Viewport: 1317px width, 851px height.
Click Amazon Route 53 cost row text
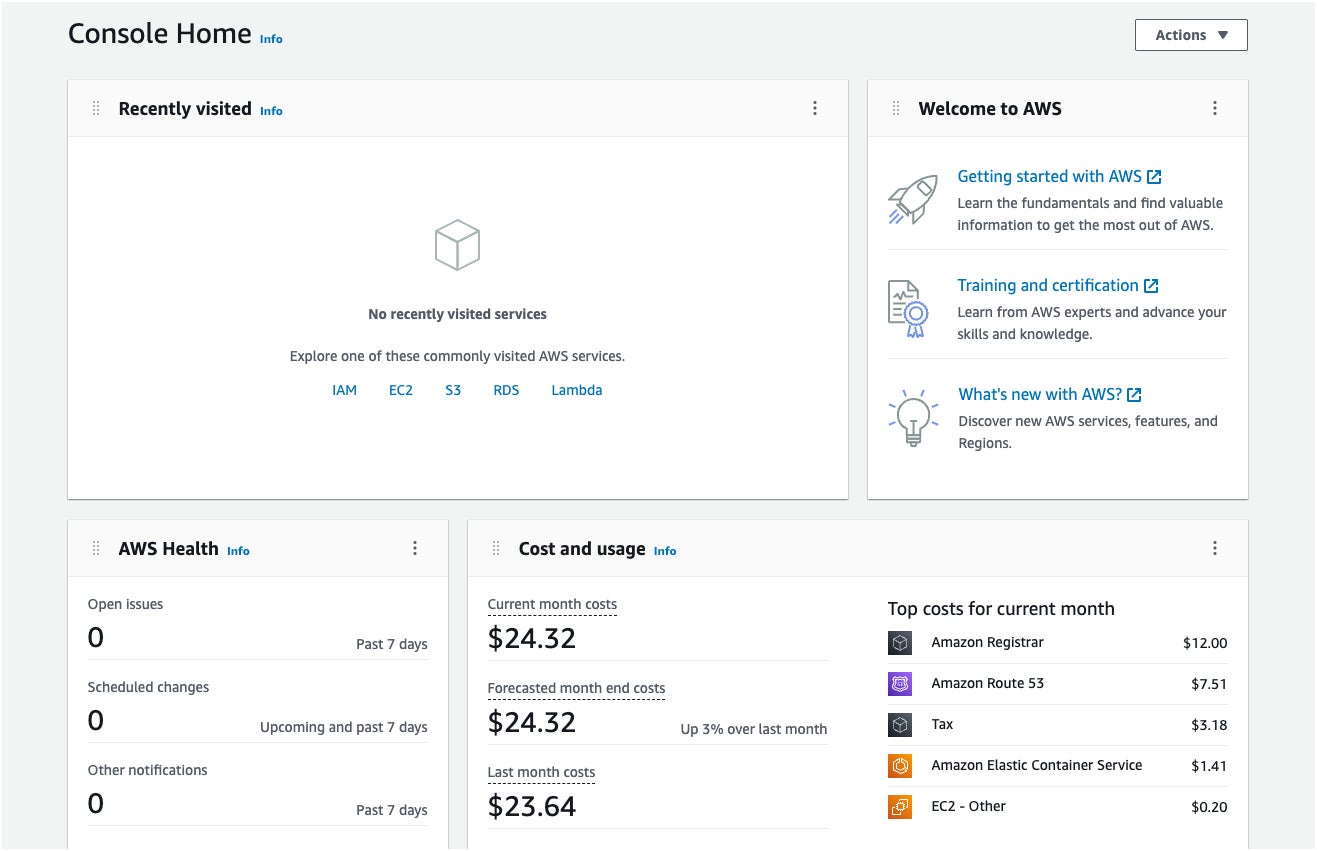point(987,683)
